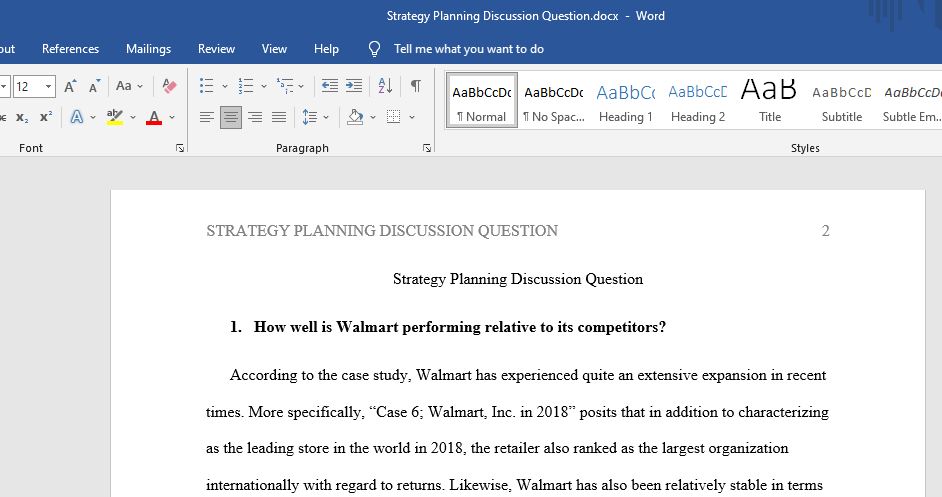Open Multilevel List dropdown arrow
The height and width of the screenshot is (497, 942).
point(301,86)
